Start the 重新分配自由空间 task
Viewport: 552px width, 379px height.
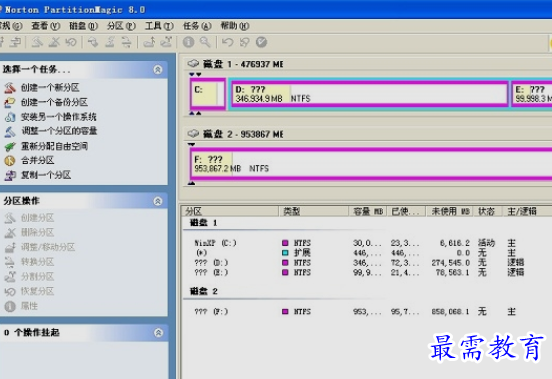point(54,146)
